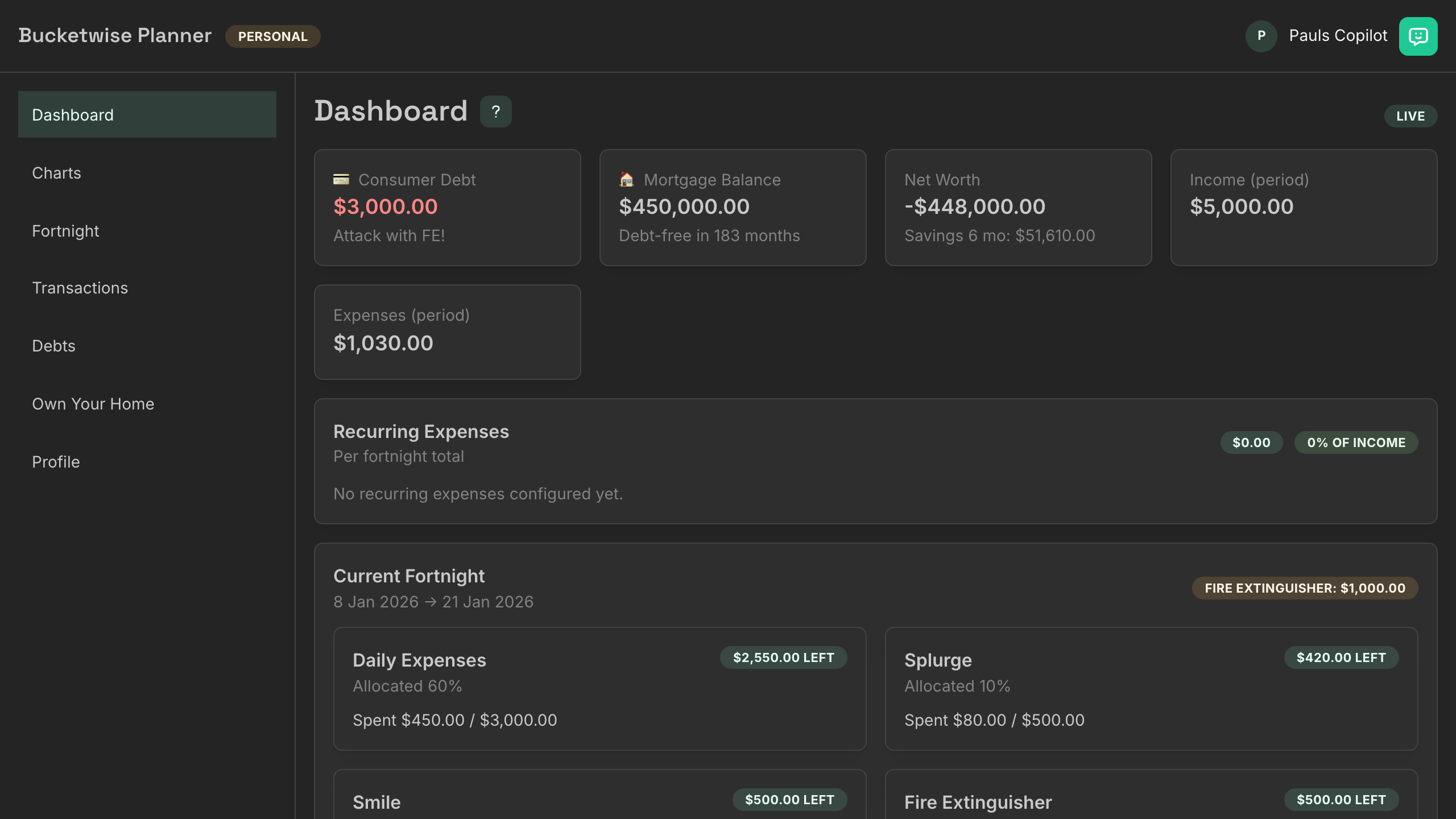
Task: Open Profile in sidebar
Action: click(x=147, y=462)
